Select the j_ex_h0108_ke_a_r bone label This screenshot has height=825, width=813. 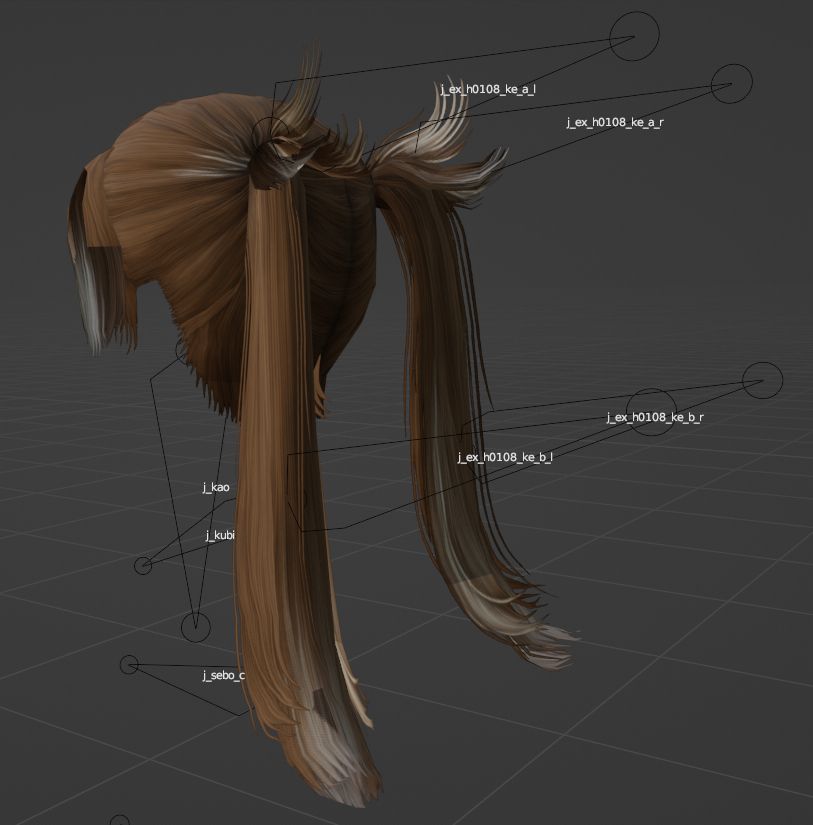[x=615, y=123]
